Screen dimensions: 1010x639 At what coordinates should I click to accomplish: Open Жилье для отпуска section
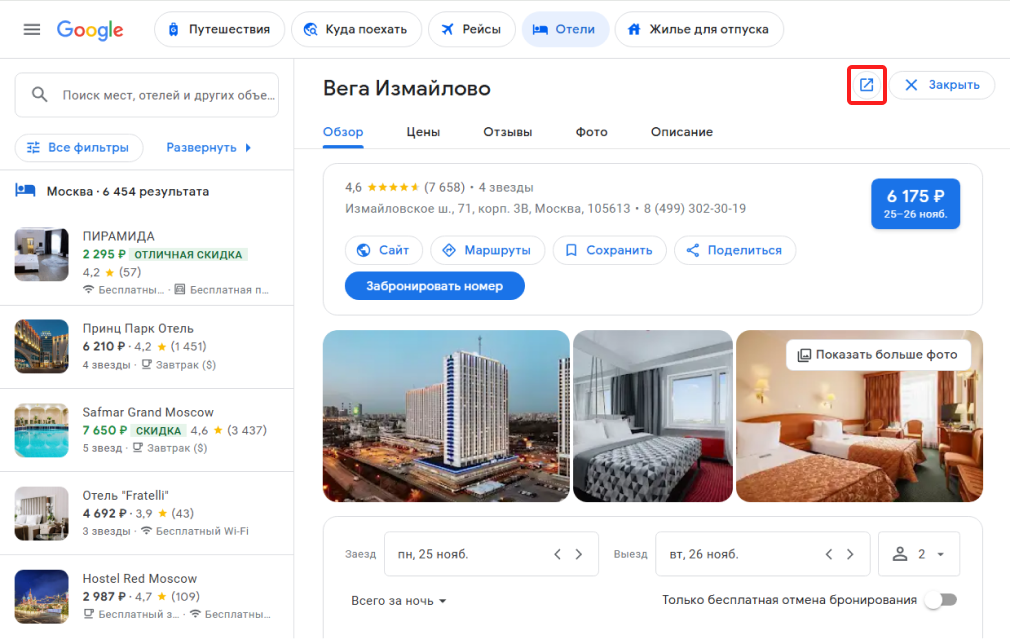pyautogui.click(x=699, y=30)
